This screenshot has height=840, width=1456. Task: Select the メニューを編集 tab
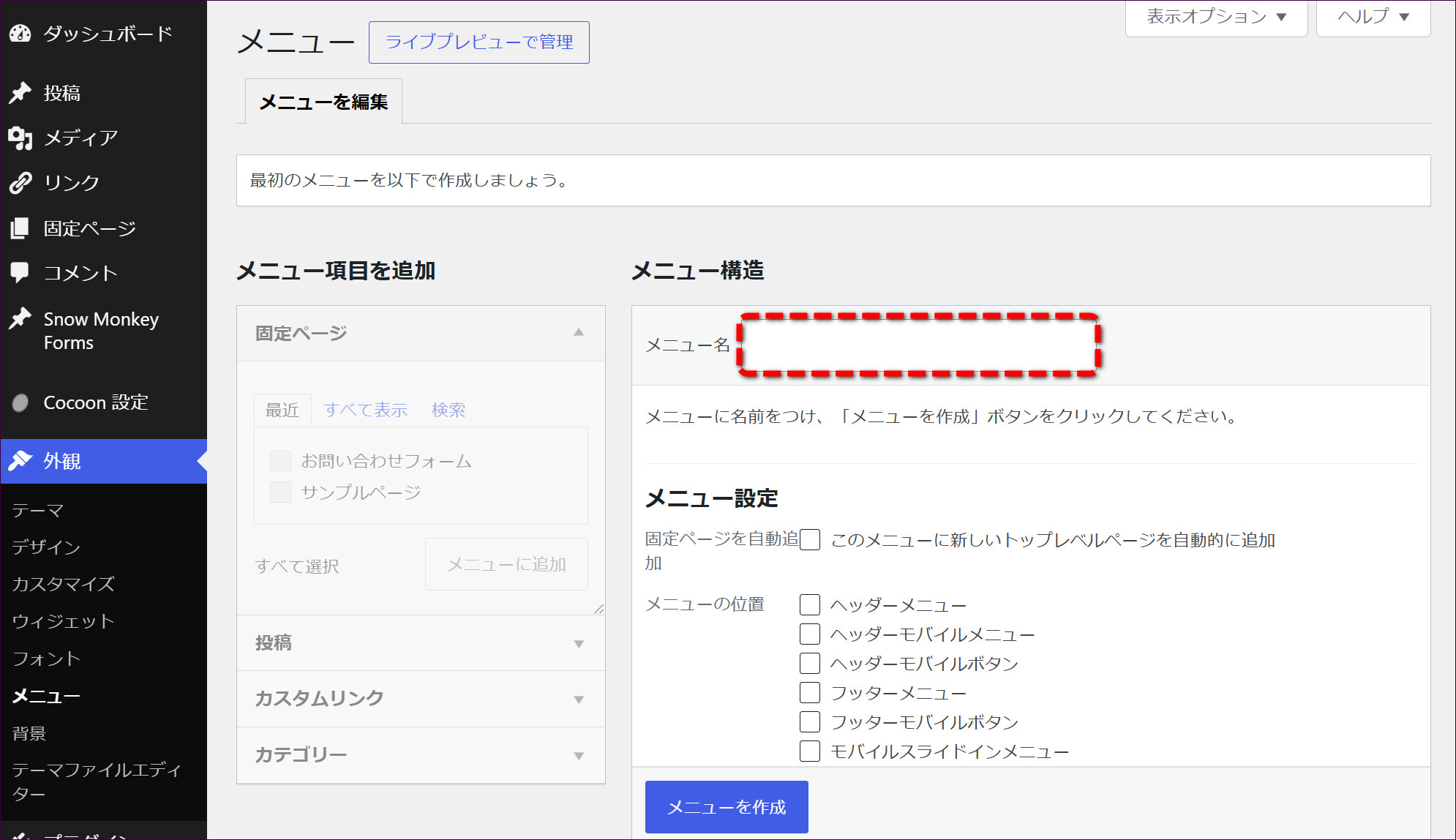point(323,102)
